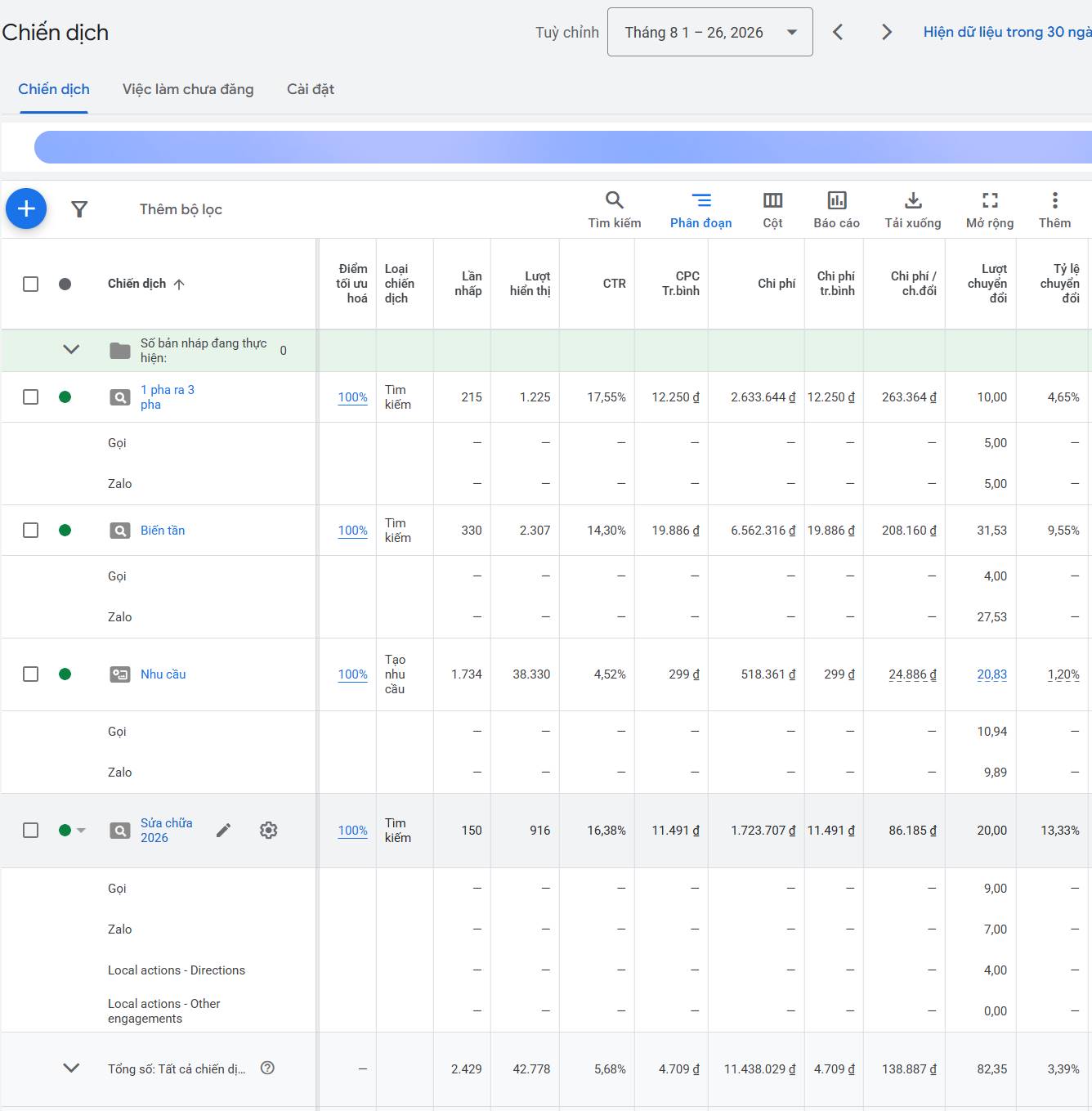1092x1111 pixels.
Task: Collapse the Số bản nháp đang thực hiện row
Action: pyautogui.click(x=71, y=350)
